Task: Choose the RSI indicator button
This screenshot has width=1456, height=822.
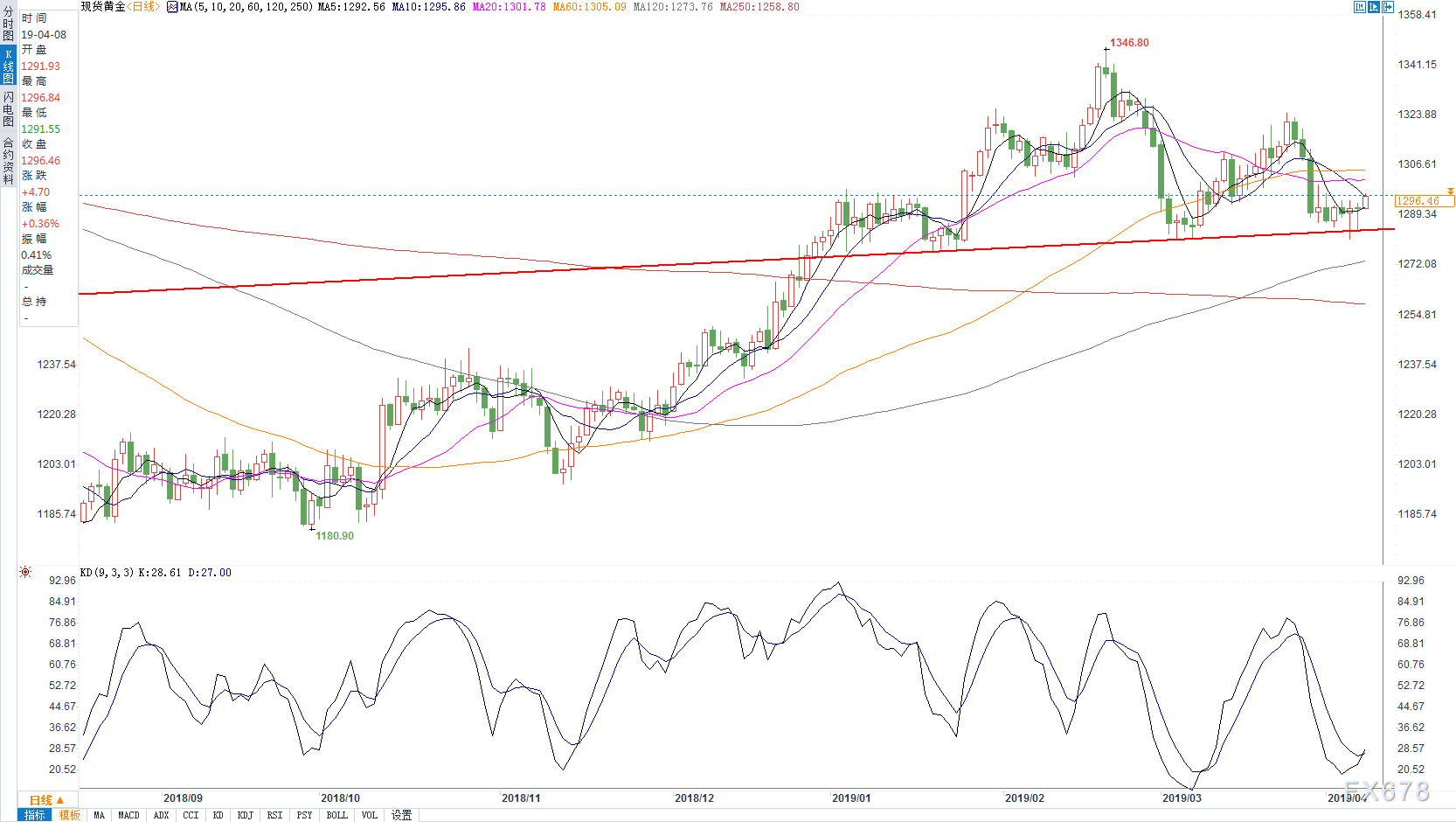Action: tap(275, 815)
